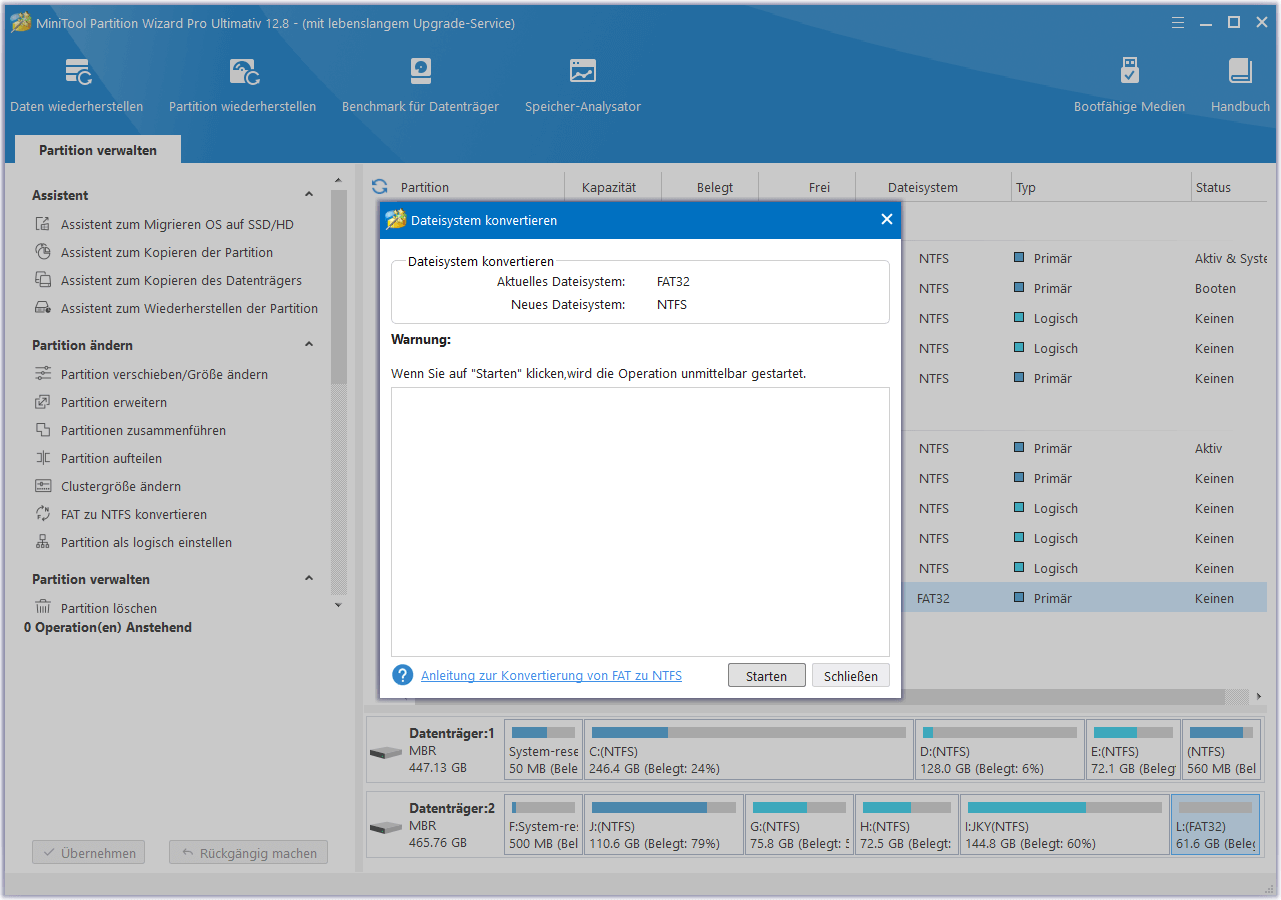
Task: Select Clustergröße ändern
Action: pos(120,487)
